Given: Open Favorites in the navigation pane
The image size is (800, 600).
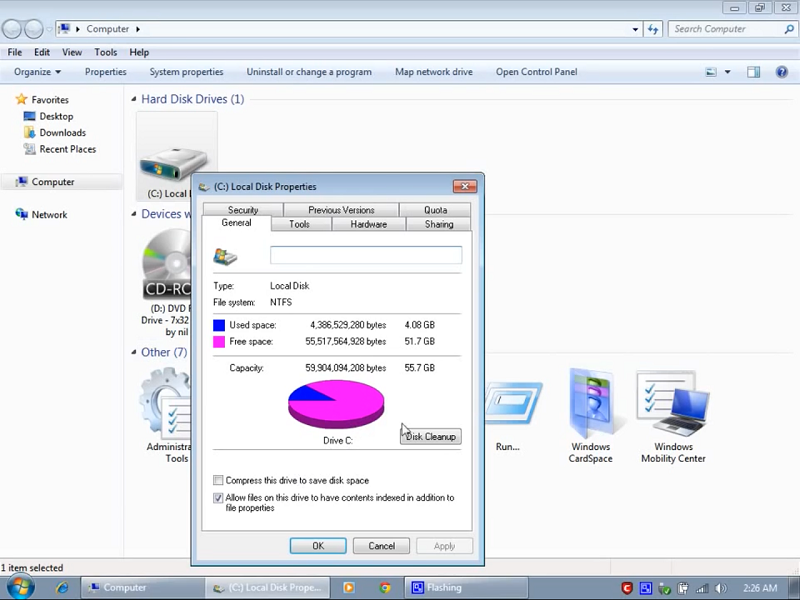Looking at the screenshot, I should tap(49, 99).
